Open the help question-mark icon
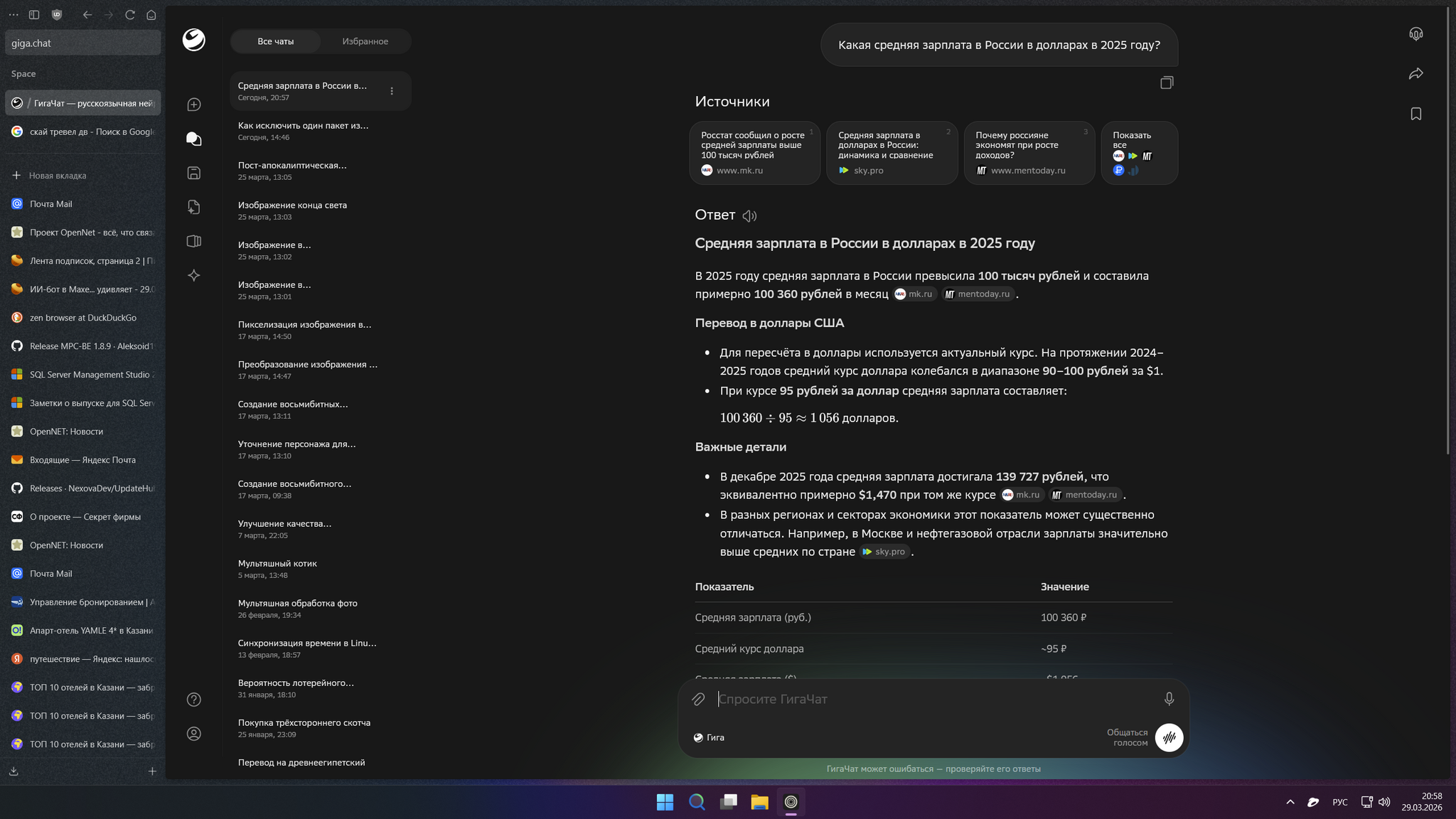Screen dimensions: 1456x819 (194, 700)
